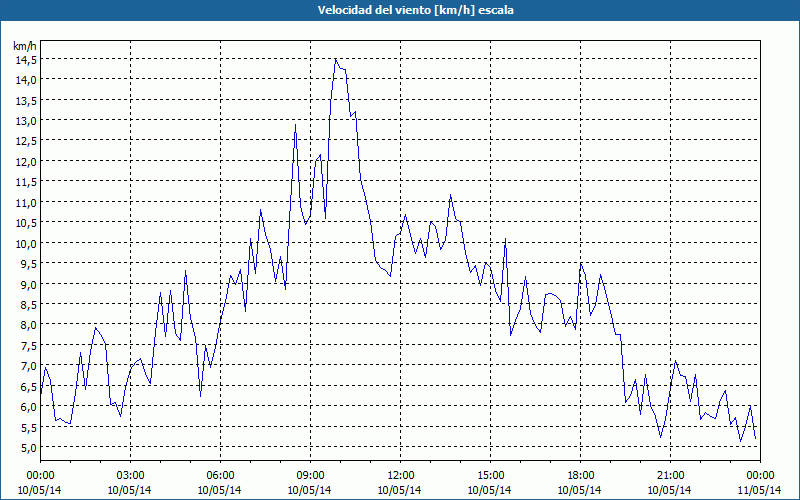Select the '7,5' y-axis value
The image size is (800, 500).
[29, 345]
